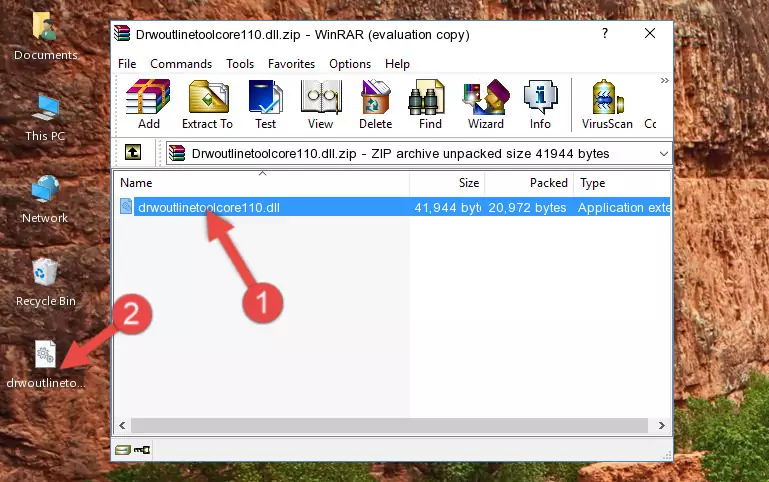Select the drwoutlineto... dll desktop file
Viewport: 769px width, 482px height.
tap(45, 364)
